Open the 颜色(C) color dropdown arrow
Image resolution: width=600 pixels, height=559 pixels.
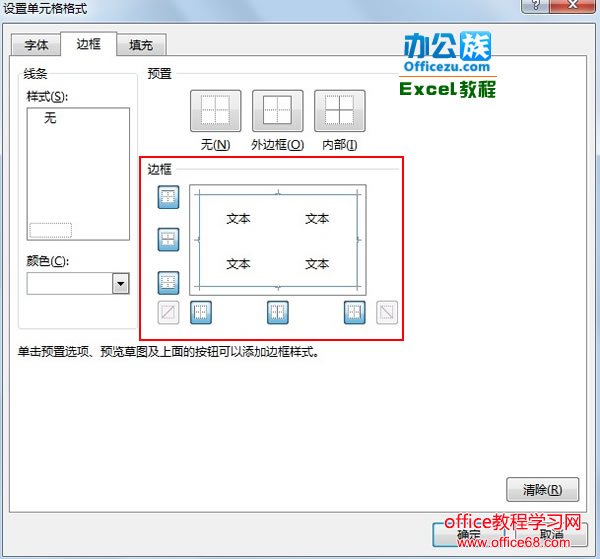[x=121, y=284]
